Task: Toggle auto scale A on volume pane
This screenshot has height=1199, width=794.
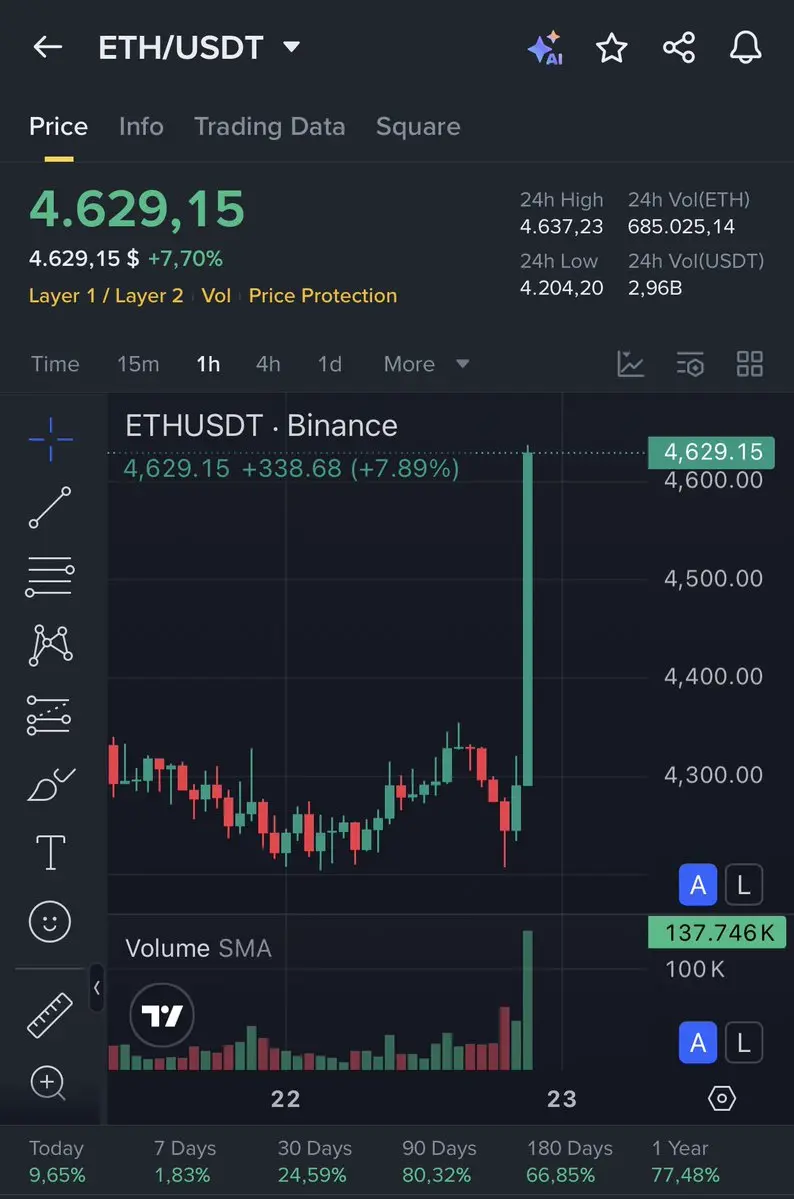Action: tap(698, 1042)
